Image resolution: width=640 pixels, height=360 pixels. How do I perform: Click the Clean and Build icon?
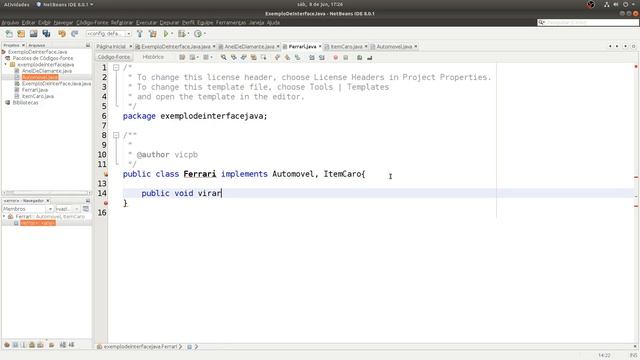[x=153, y=34]
